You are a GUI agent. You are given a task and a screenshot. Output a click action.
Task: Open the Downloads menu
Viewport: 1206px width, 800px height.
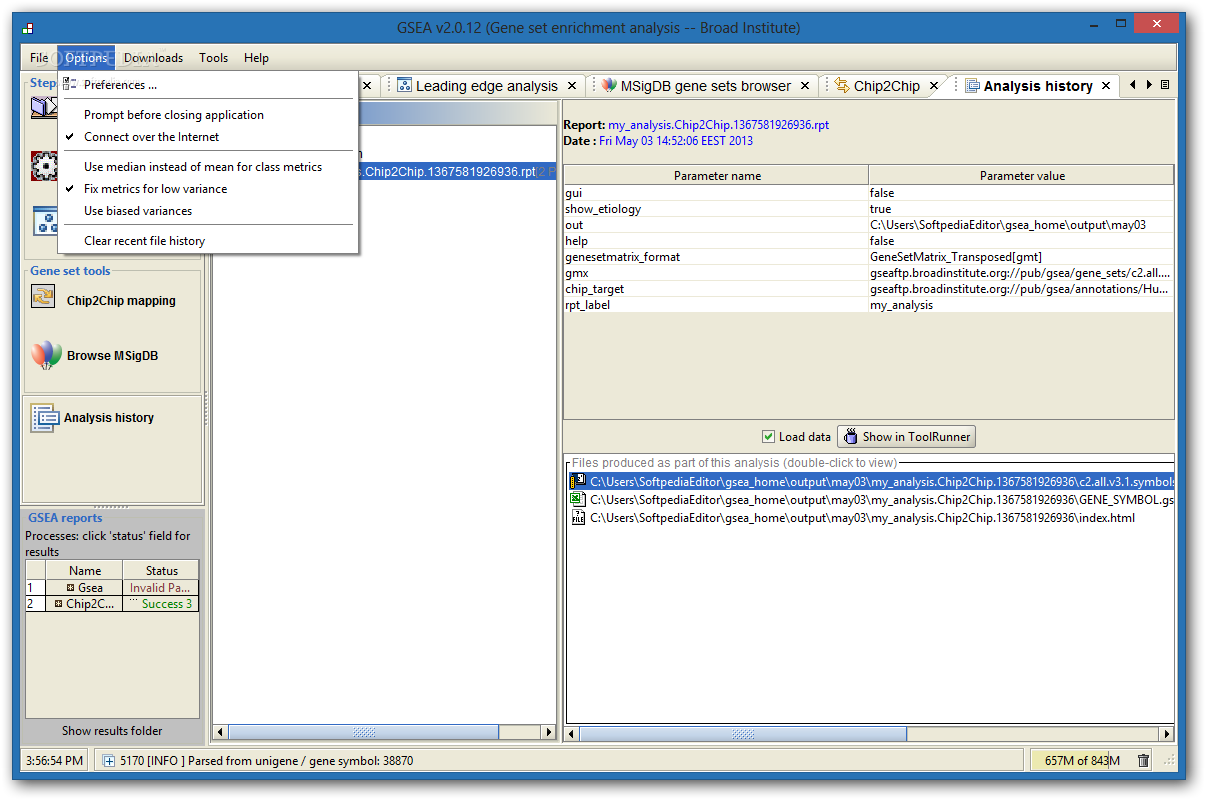click(x=153, y=58)
